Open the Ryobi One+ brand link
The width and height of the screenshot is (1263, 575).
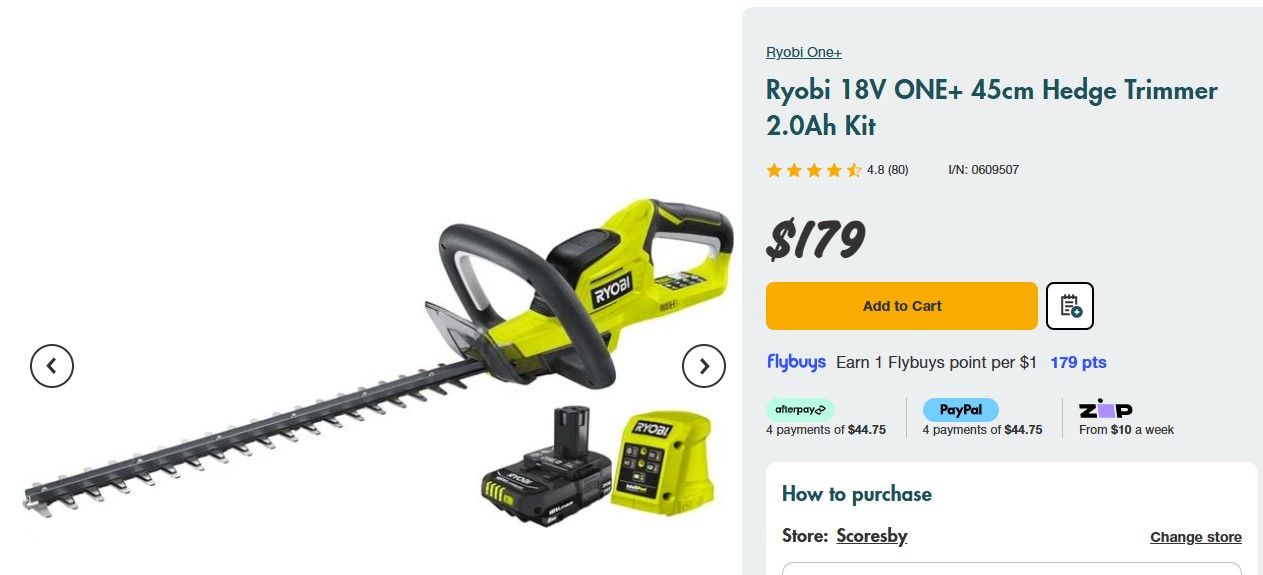coord(804,52)
